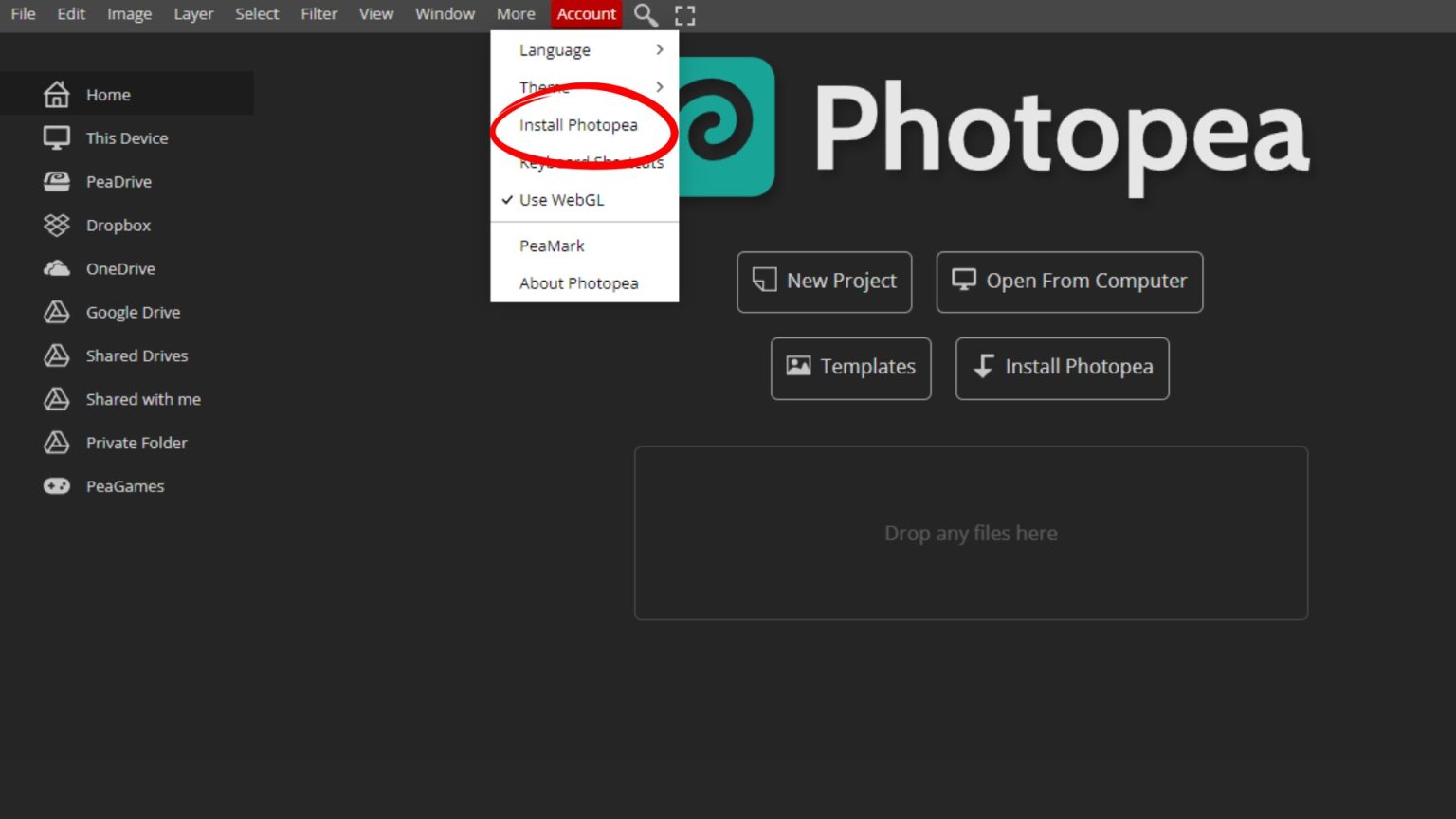This screenshot has width=1456, height=819.
Task: Select the Private Folder entry
Action: [136, 443]
